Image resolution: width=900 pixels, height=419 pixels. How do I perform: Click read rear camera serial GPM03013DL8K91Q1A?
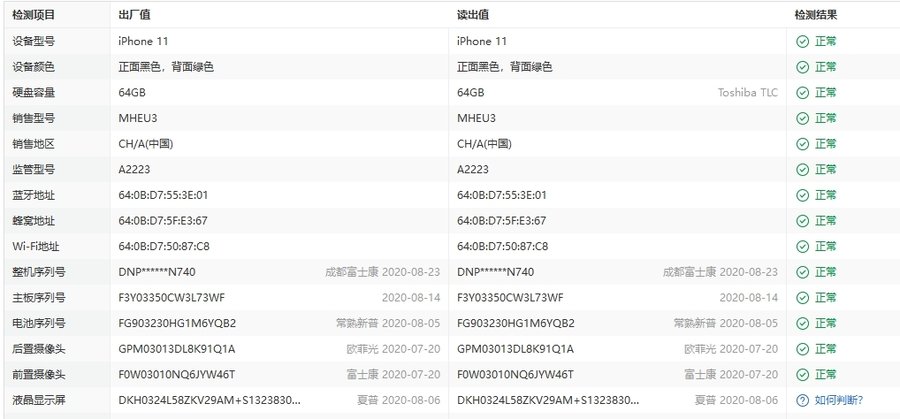click(515, 349)
